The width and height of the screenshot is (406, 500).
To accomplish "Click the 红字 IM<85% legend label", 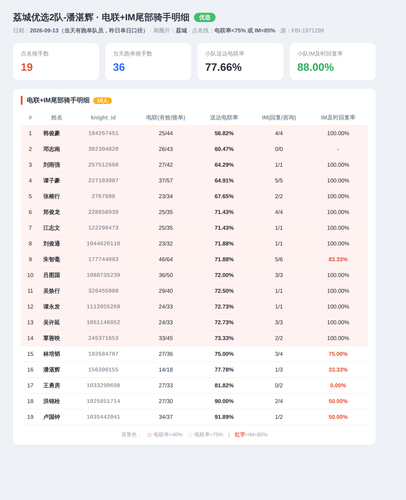I will pos(251,435).
